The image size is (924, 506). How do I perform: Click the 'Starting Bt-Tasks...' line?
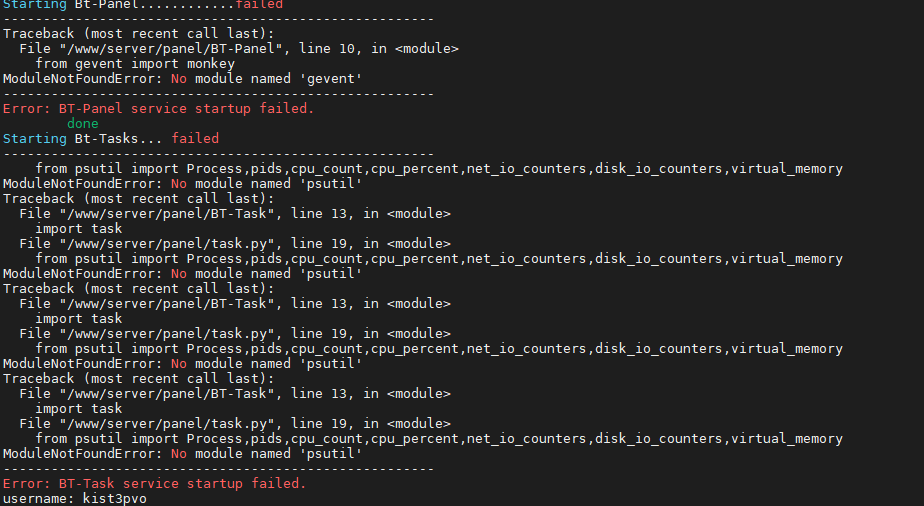(x=82, y=139)
